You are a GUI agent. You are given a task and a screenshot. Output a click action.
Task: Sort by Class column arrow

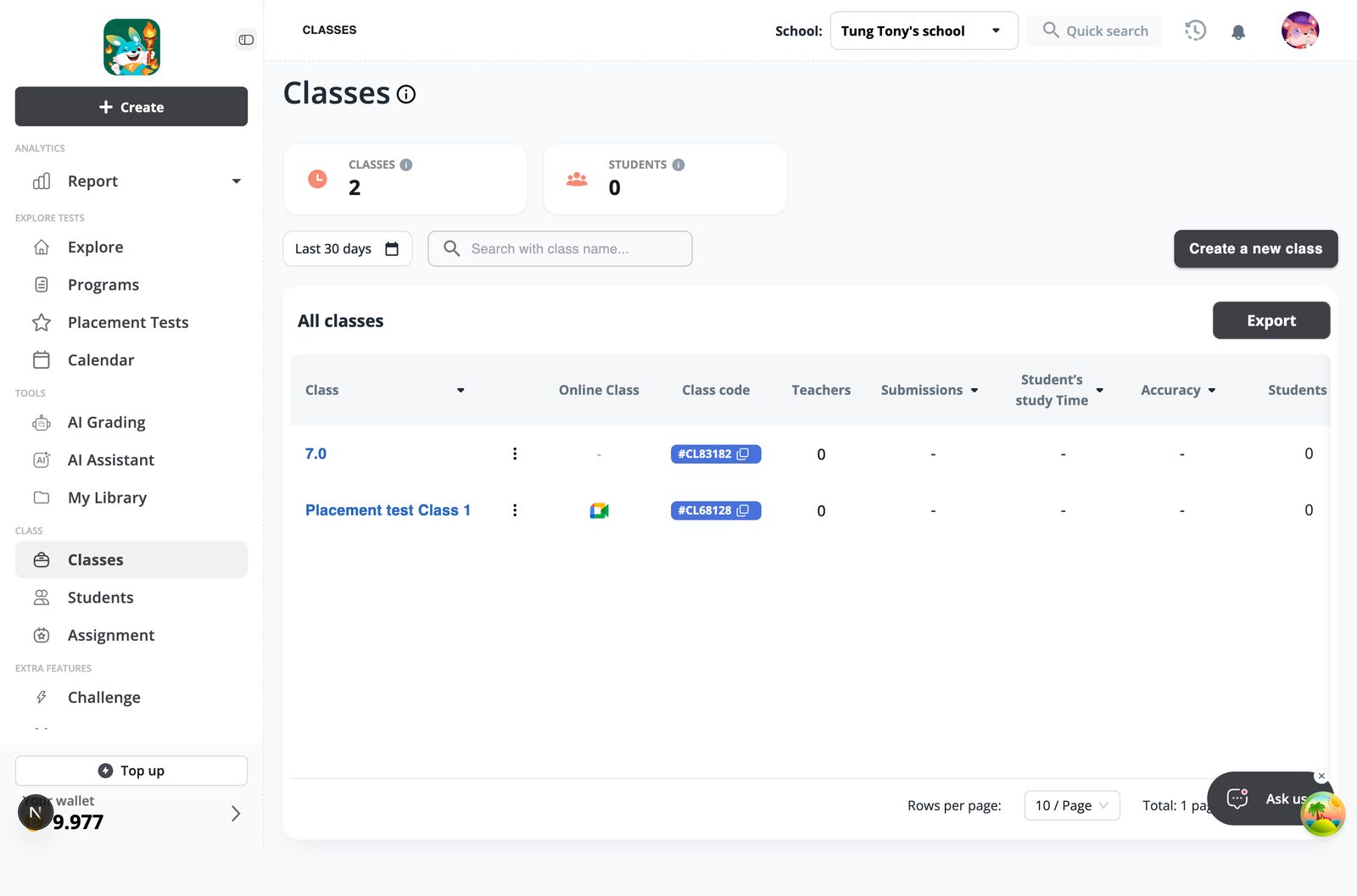[461, 390]
